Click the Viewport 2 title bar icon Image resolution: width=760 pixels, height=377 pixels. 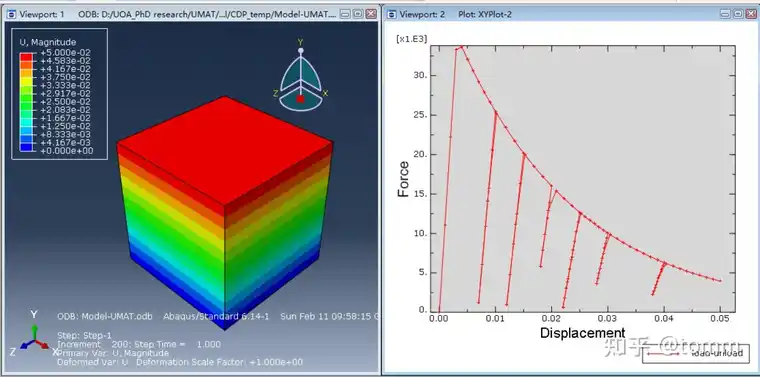[x=391, y=14]
